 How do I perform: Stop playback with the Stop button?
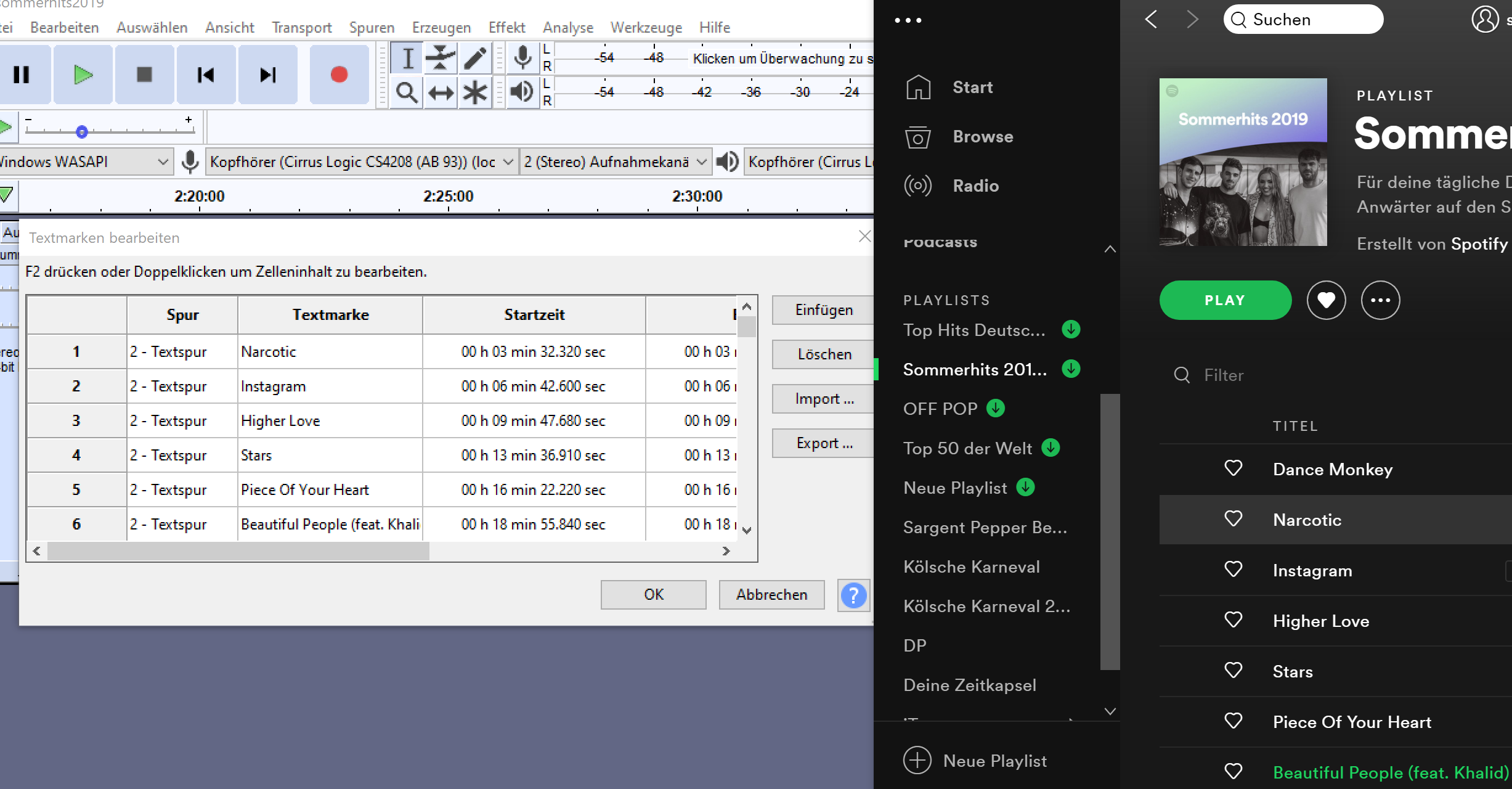tap(144, 75)
